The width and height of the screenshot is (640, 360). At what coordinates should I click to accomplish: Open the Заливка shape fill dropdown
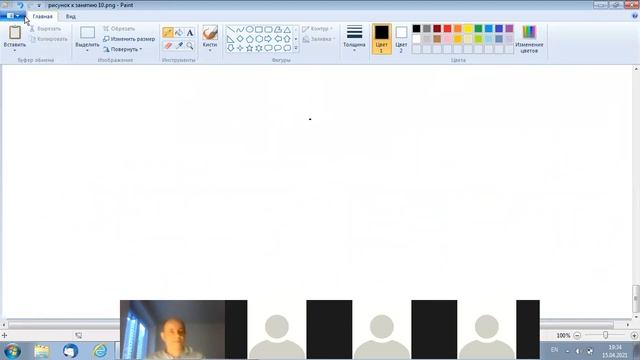[x=318, y=40]
